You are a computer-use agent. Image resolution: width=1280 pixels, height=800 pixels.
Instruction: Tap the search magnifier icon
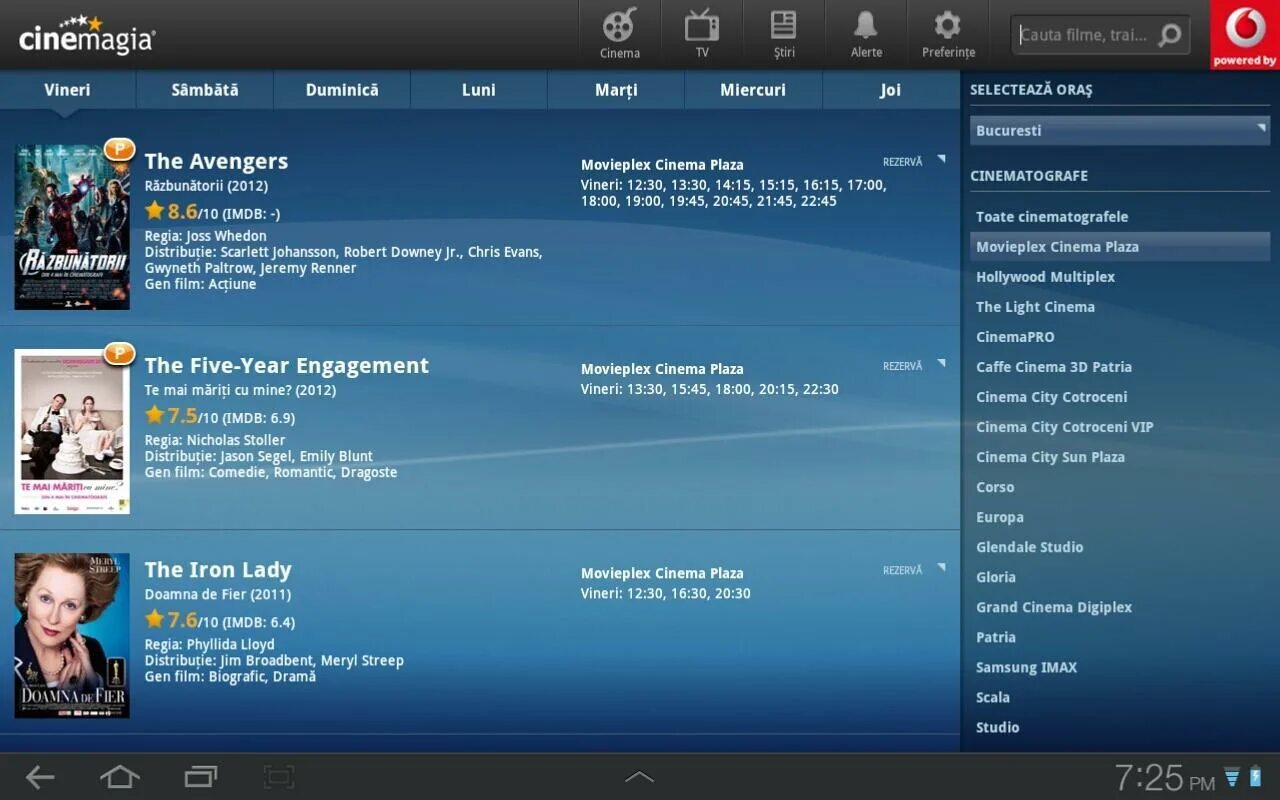(x=1169, y=36)
